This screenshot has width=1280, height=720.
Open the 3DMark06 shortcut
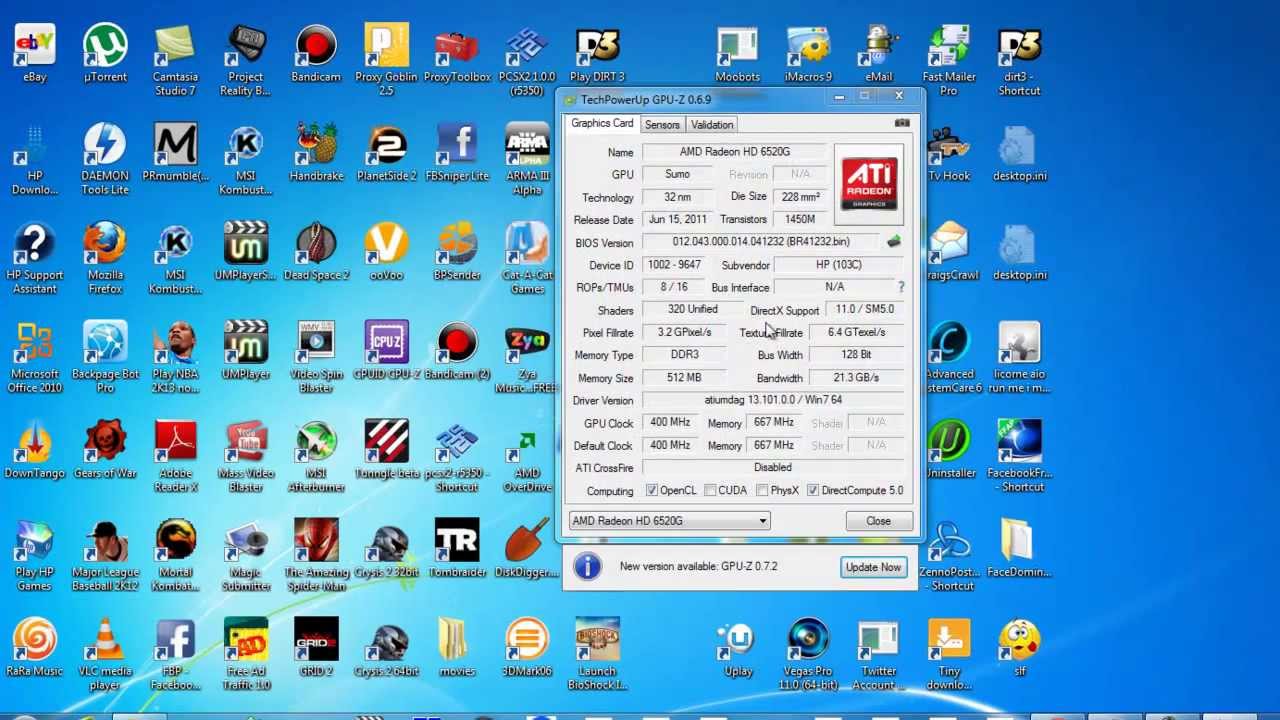[x=527, y=646]
